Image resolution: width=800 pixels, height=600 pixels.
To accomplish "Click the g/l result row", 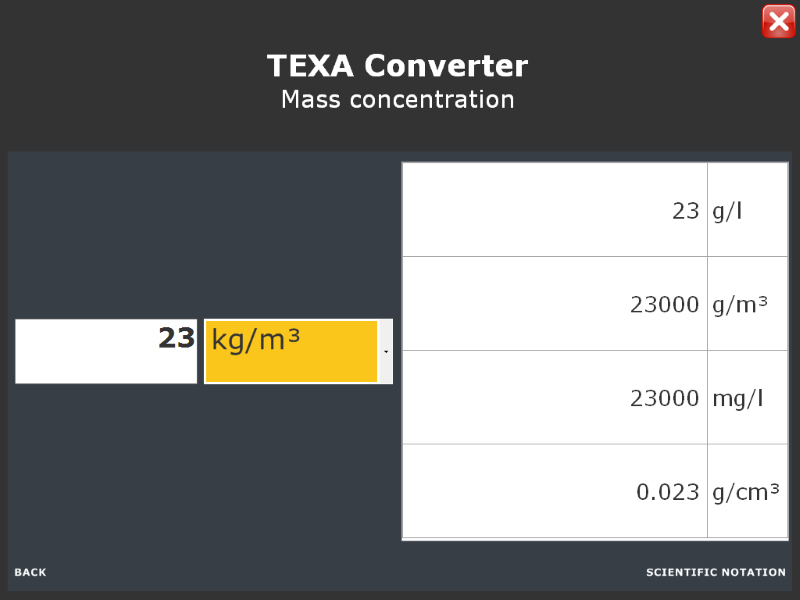I will [x=595, y=210].
